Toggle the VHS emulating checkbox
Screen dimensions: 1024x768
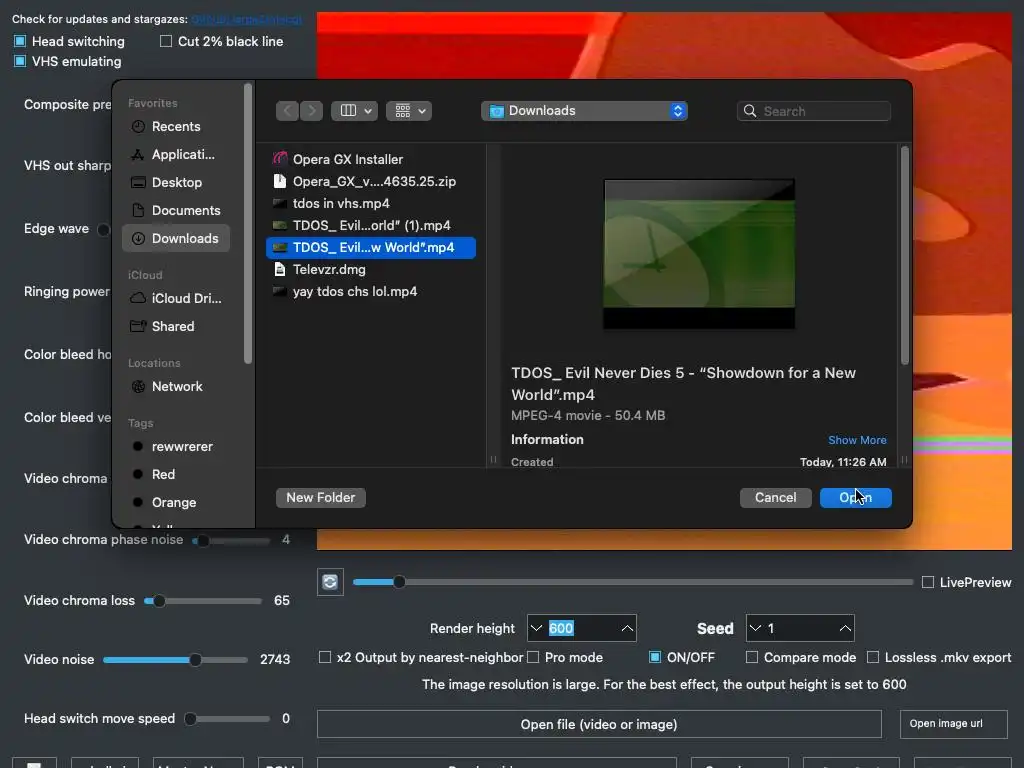[x=20, y=61]
